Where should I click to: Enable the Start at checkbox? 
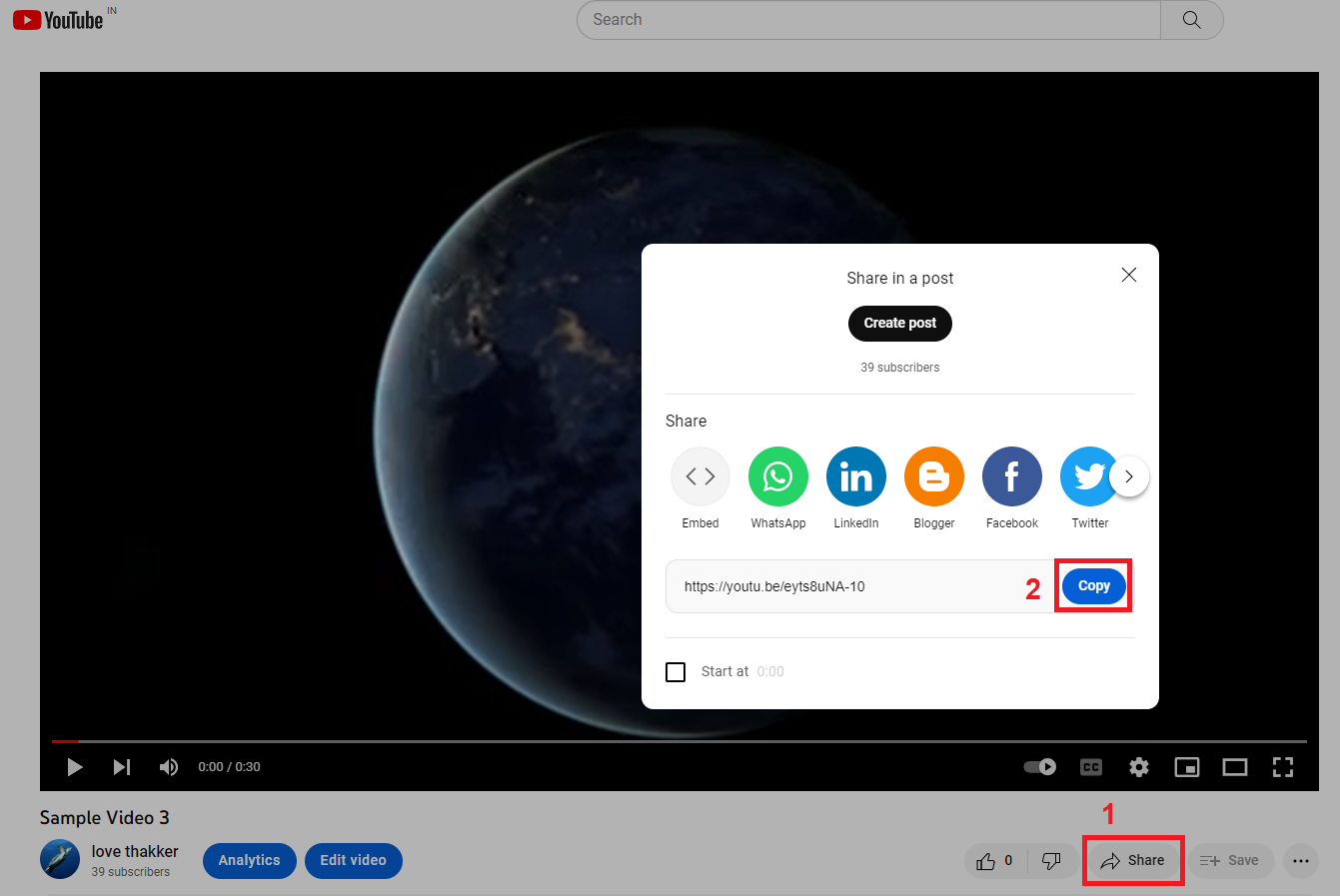click(x=675, y=671)
